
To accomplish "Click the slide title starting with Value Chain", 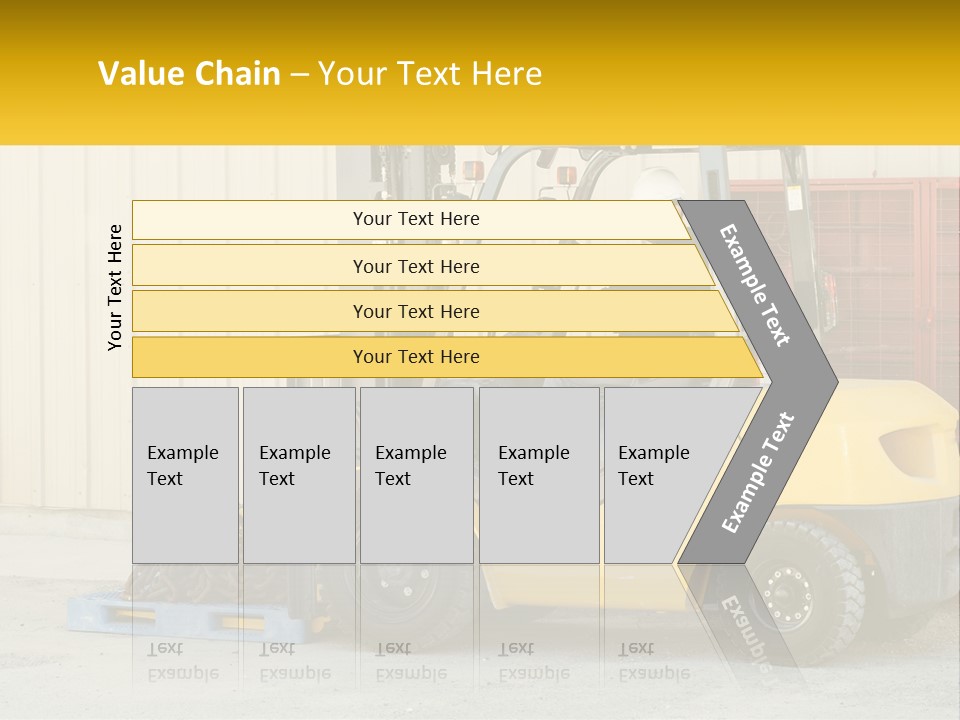I will (x=320, y=74).
